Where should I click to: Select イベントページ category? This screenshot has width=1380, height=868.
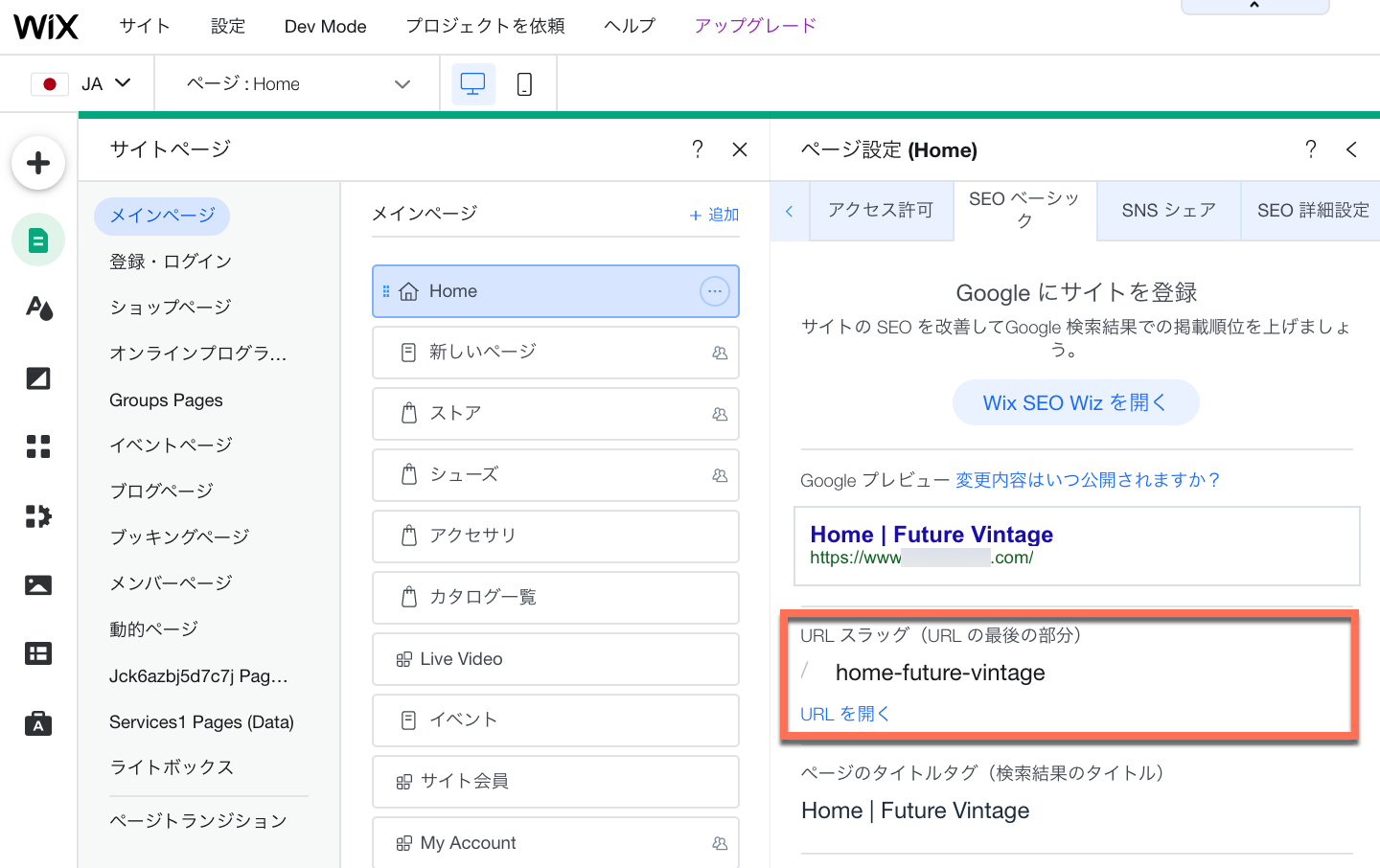[x=171, y=445]
